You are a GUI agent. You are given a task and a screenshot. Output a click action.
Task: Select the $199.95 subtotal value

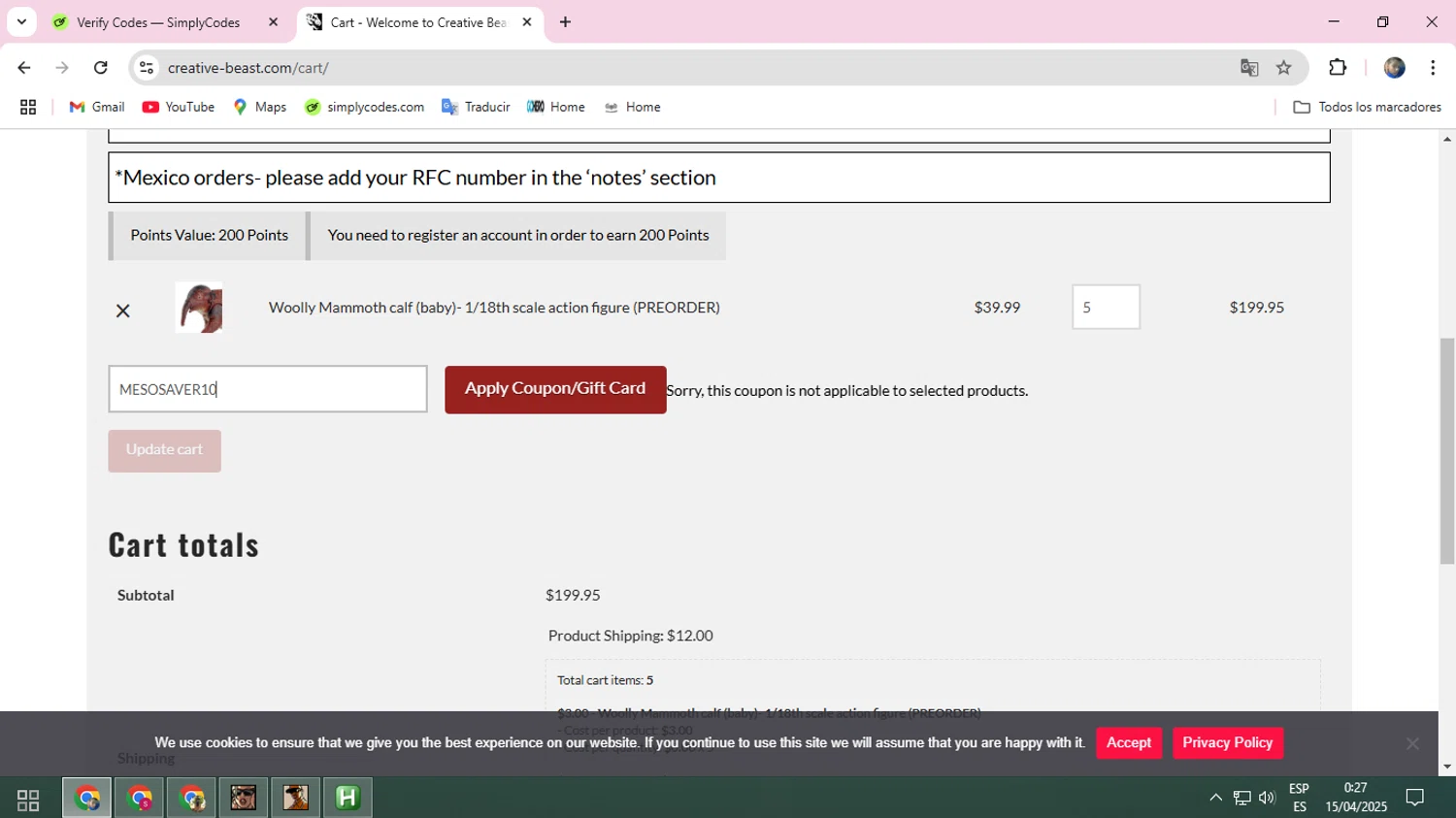(573, 595)
